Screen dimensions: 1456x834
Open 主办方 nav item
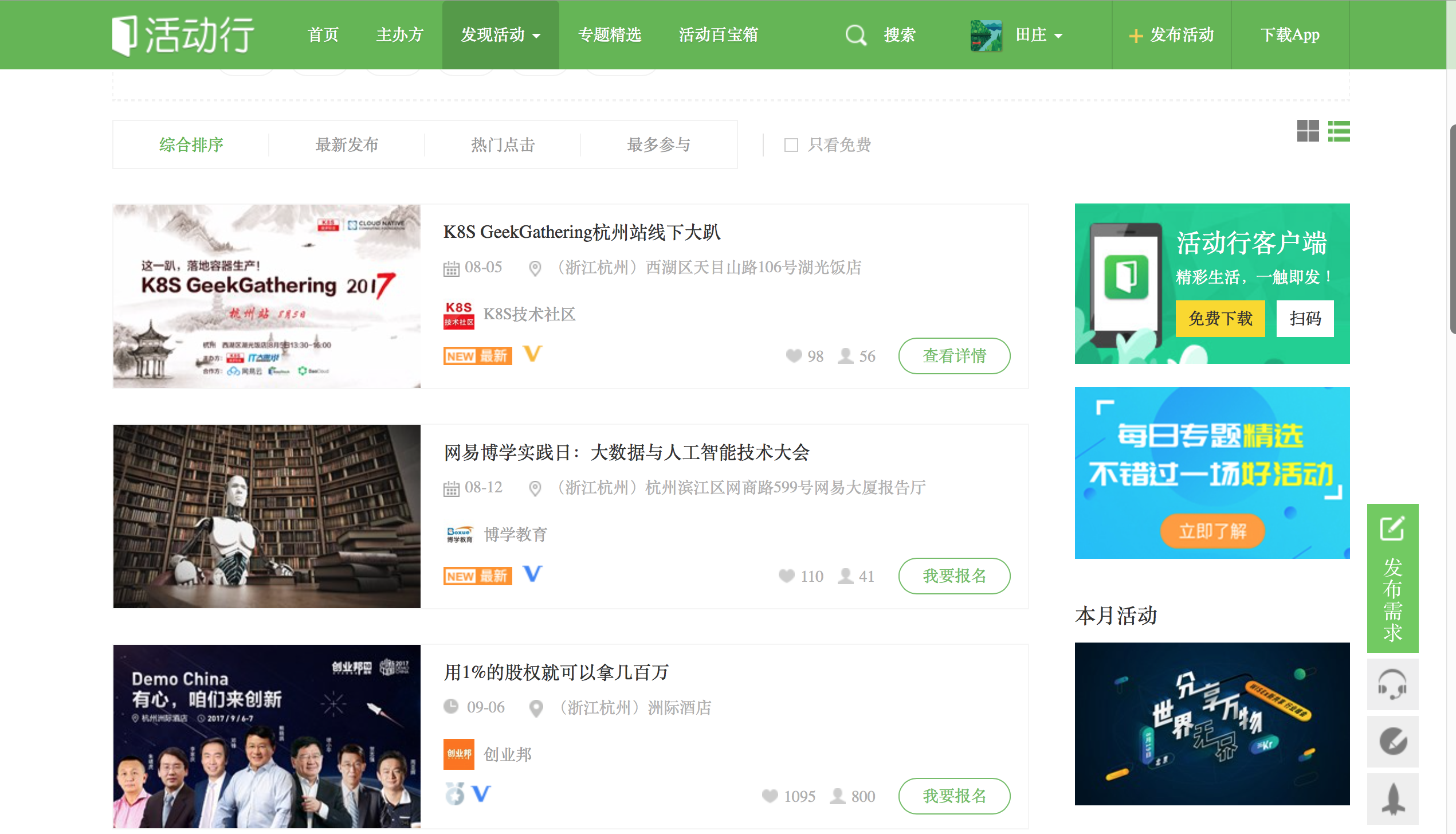pyautogui.click(x=399, y=35)
